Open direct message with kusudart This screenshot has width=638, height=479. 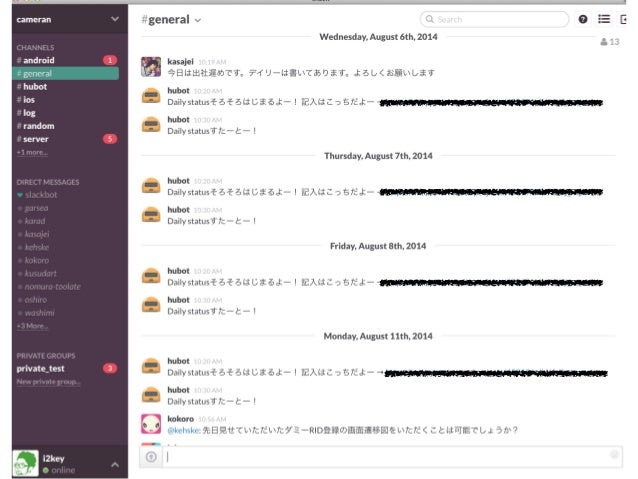tap(40, 273)
